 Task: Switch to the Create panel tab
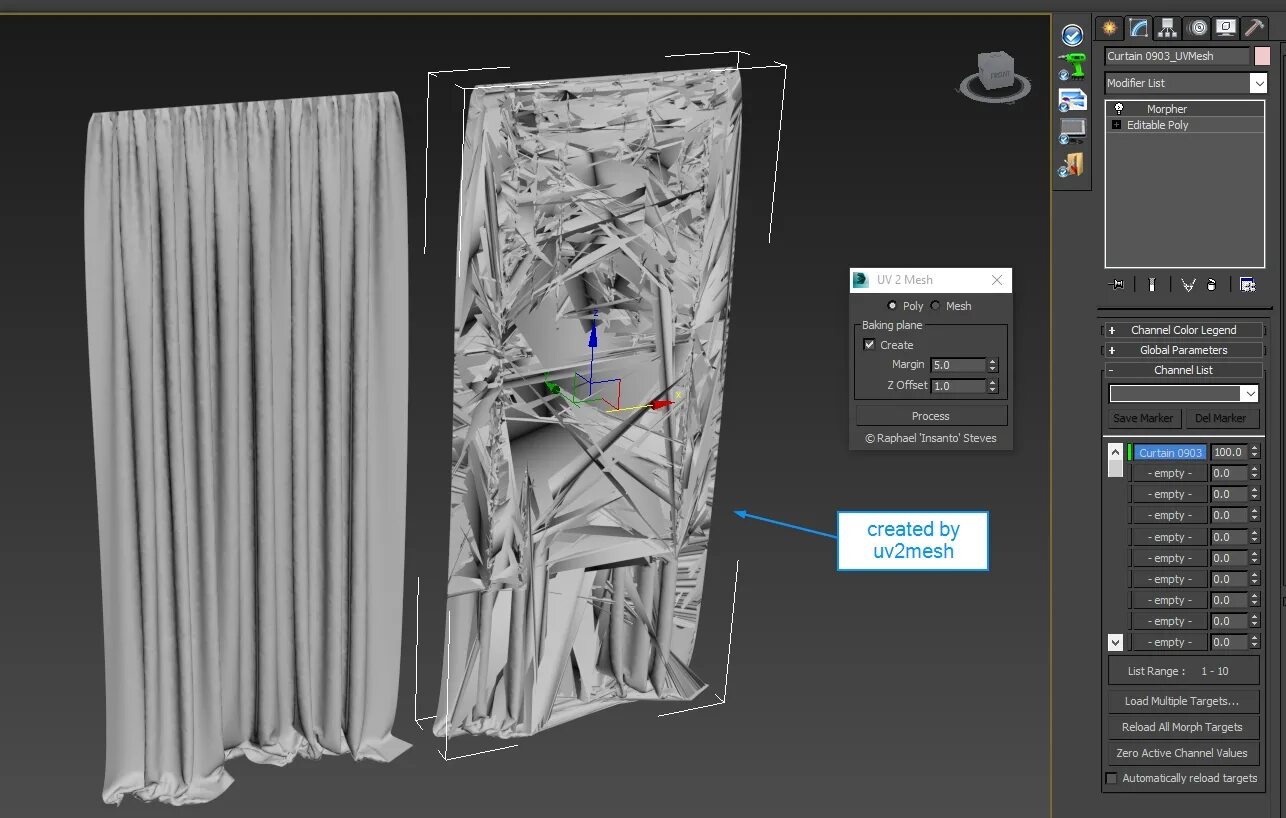(1109, 27)
